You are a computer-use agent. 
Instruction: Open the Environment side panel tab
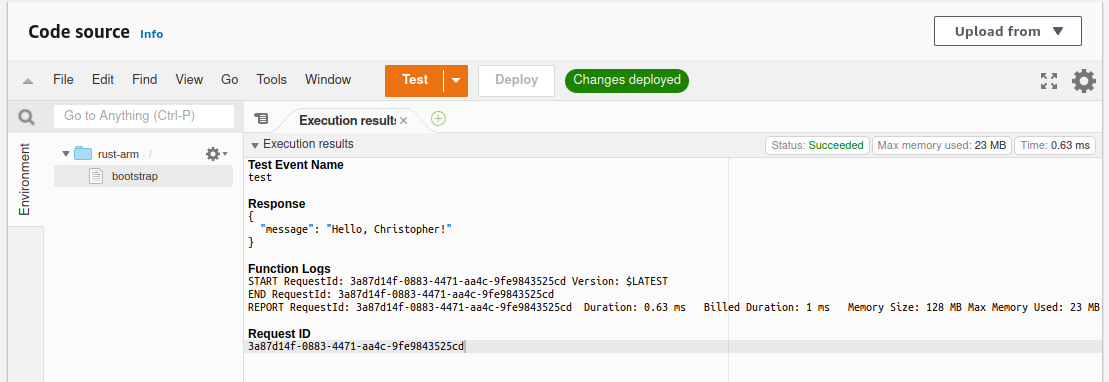click(25, 180)
